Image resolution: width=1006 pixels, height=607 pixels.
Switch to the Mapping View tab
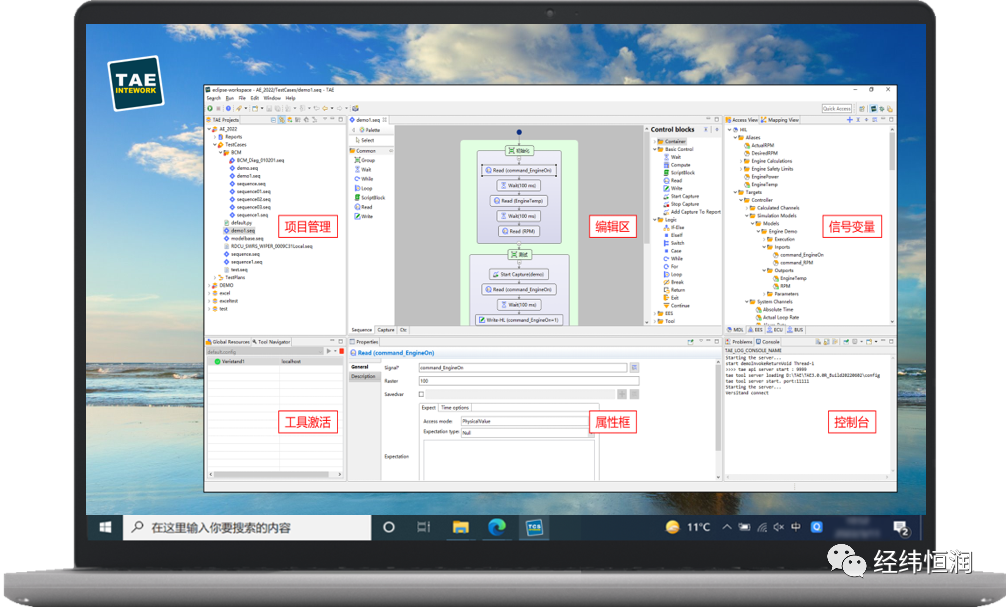click(x=780, y=120)
